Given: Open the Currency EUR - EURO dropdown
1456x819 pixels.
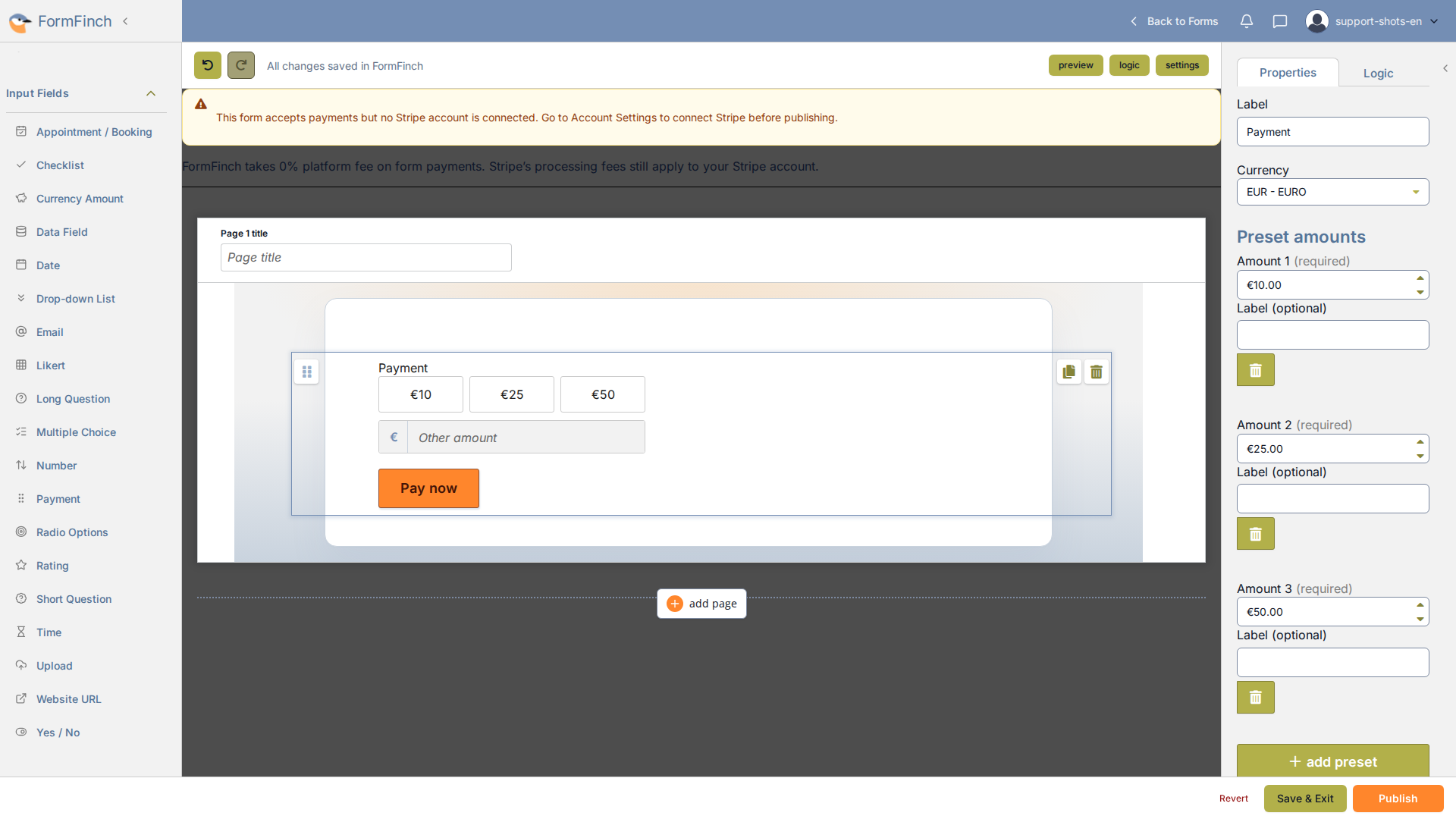Looking at the screenshot, I should pos(1332,192).
